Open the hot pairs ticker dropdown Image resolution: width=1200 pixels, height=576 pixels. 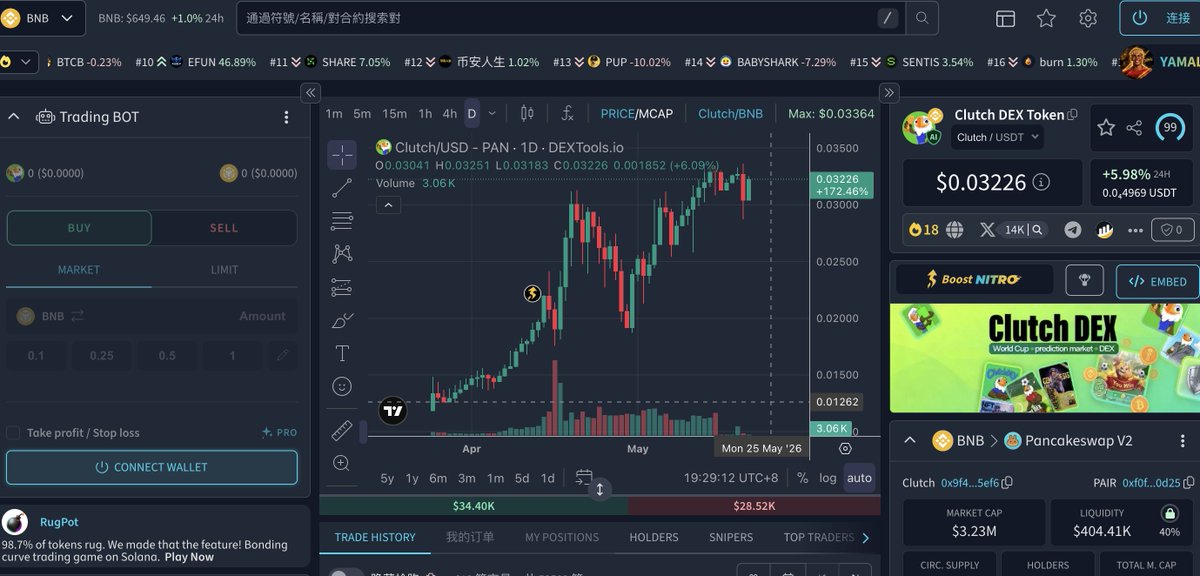pyautogui.click(x=19, y=62)
